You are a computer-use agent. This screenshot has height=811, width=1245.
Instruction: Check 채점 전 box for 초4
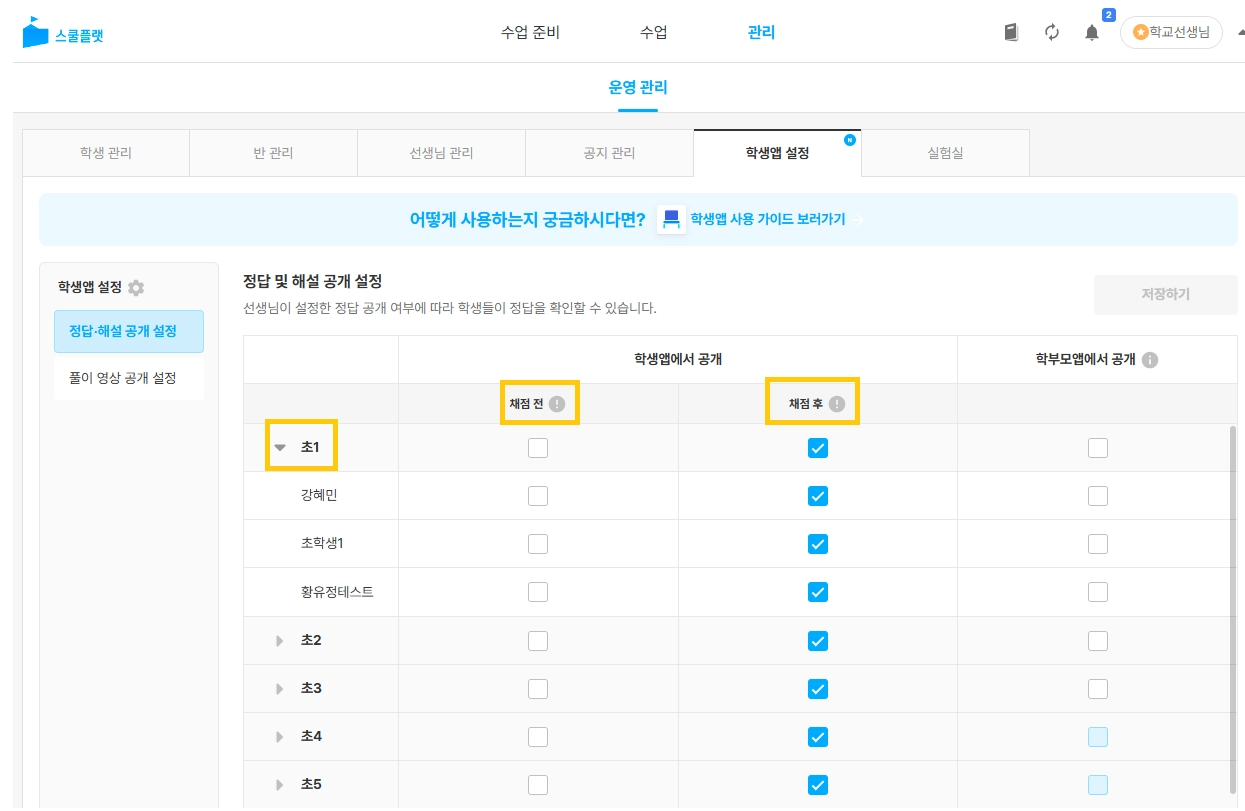(538, 737)
